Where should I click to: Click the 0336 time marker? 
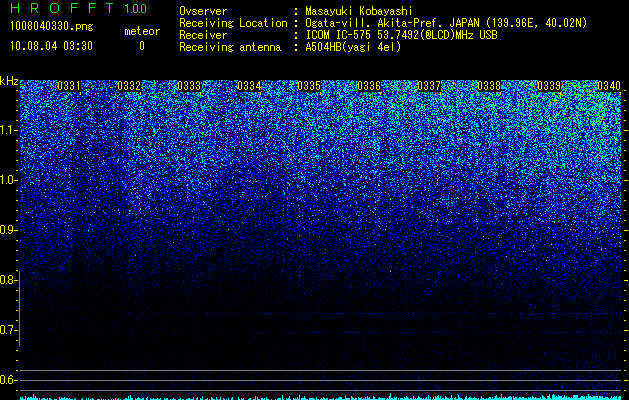pyautogui.click(x=369, y=86)
